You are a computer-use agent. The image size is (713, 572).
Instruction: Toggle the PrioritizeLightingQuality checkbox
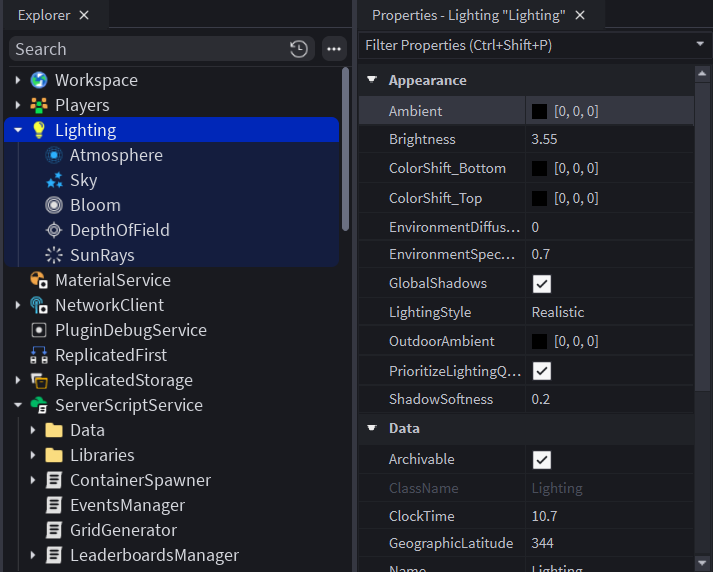pos(542,371)
